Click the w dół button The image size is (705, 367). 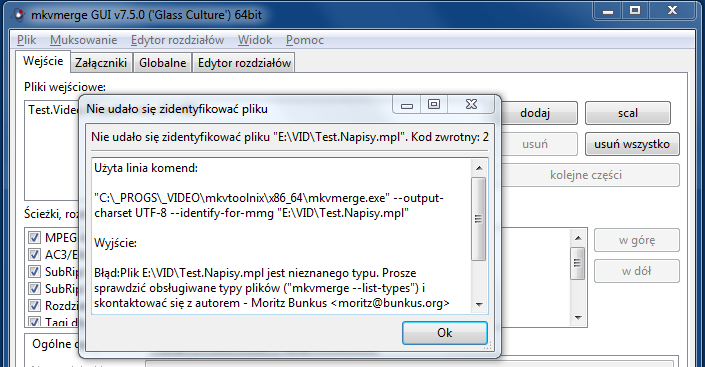coord(637,271)
